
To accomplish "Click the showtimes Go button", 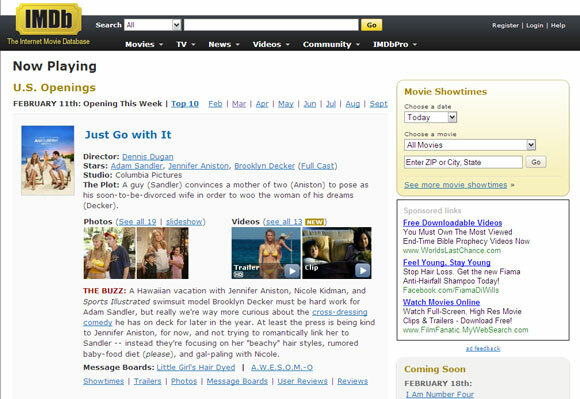I will [x=536, y=162].
